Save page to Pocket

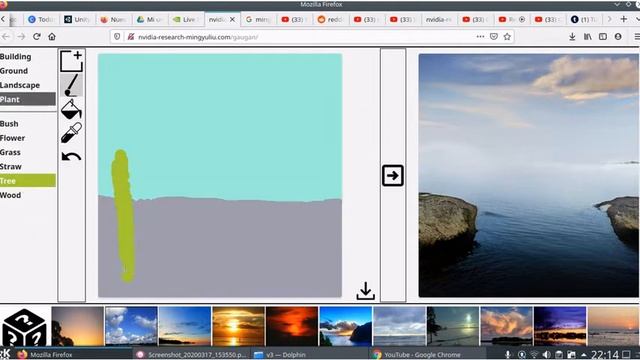tap(494, 36)
